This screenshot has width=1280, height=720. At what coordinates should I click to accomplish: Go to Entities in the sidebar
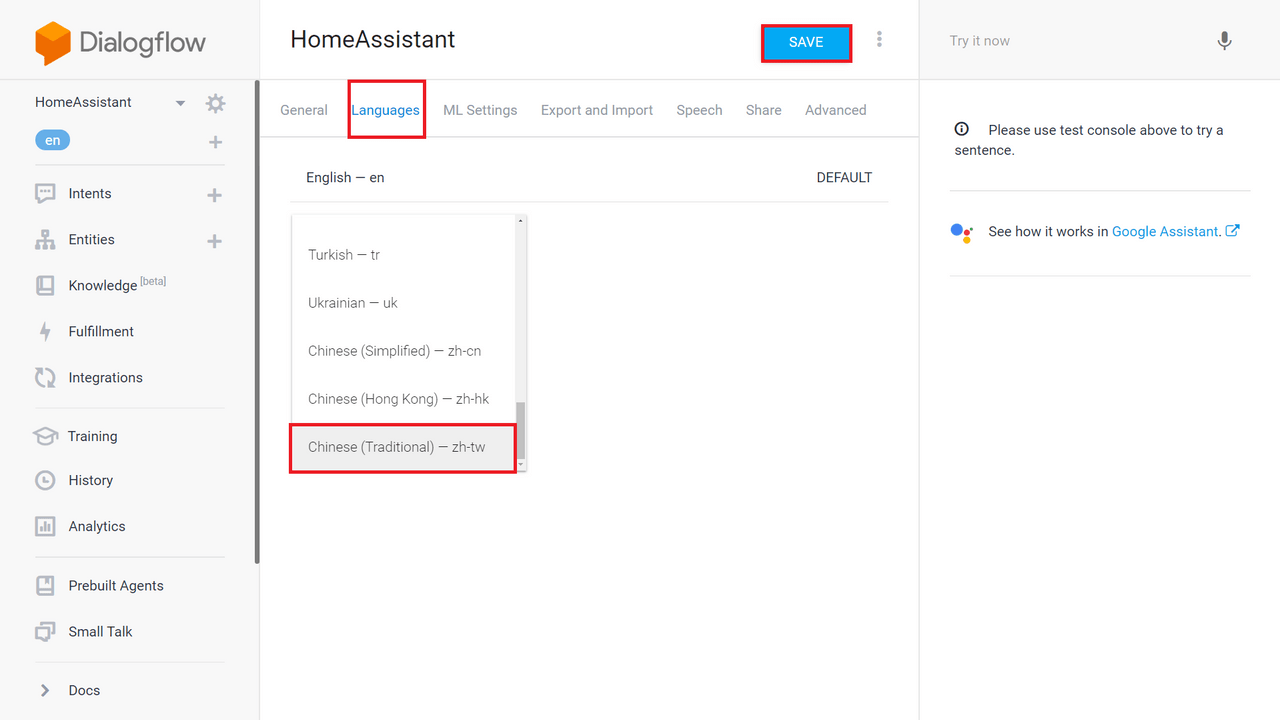tap(92, 240)
